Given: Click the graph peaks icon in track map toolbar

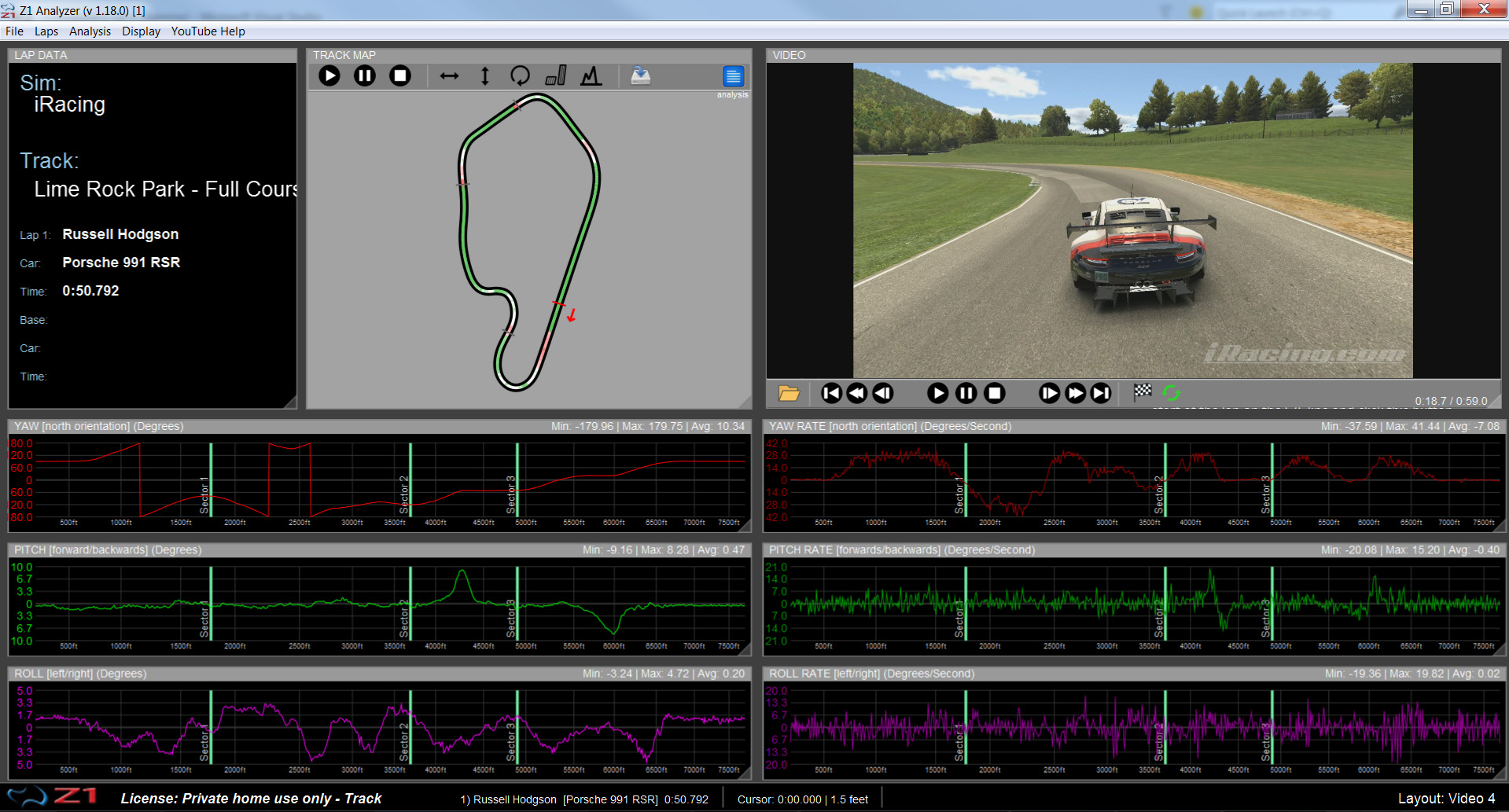Looking at the screenshot, I should pos(591,75).
